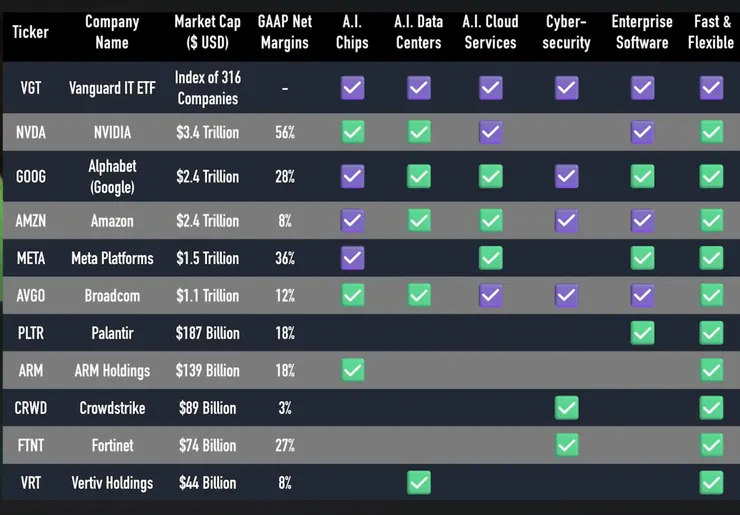Viewport: 740px width, 515px height.
Task: Select the GAAP Net Margins header
Action: (285, 32)
